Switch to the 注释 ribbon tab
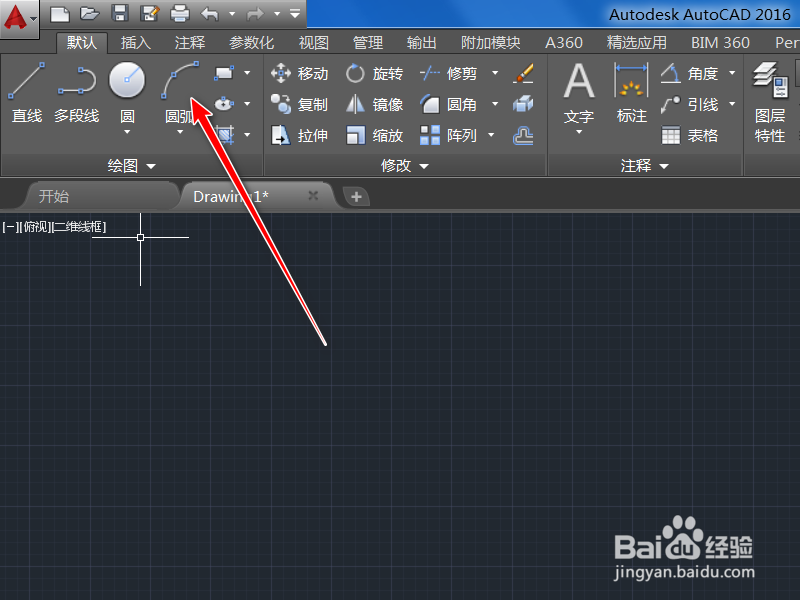The height and width of the screenshot is (600, 800). coord(190,43)
